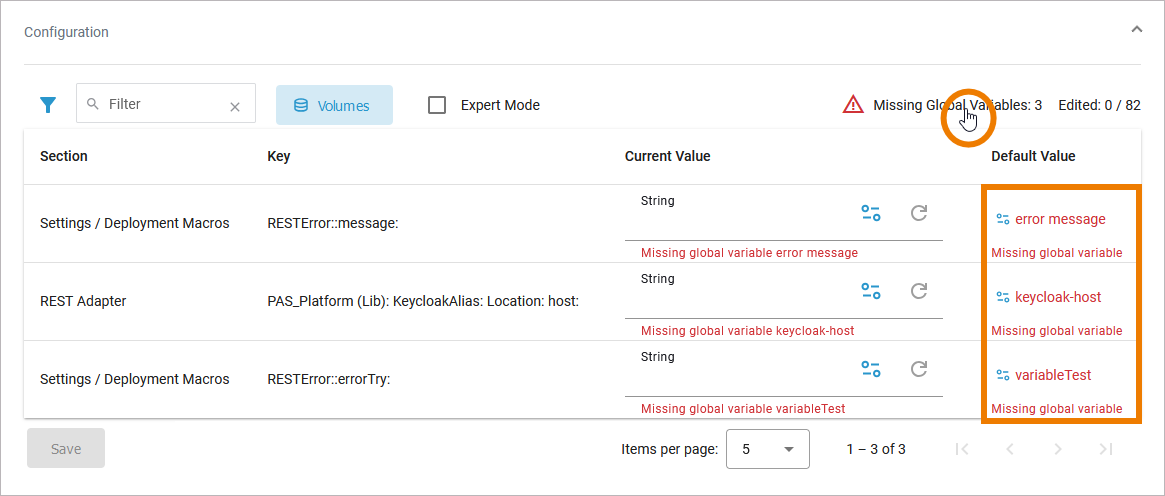The height and width of the screenshot is (496, 1165).
Task: Open global variable selector for RESTError::message row
Action: coord(871,213)
